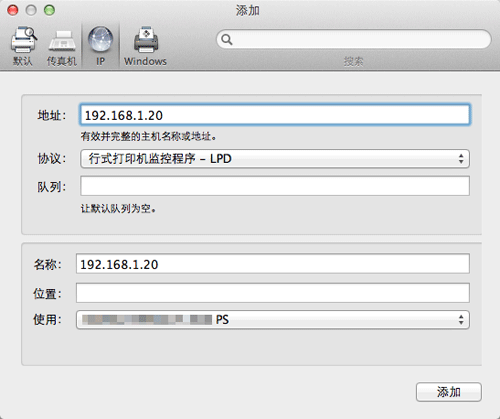The height and width of the screenshot is (419, 500).
Task: Click the empty 位置 location field
Action: (273, 293)
